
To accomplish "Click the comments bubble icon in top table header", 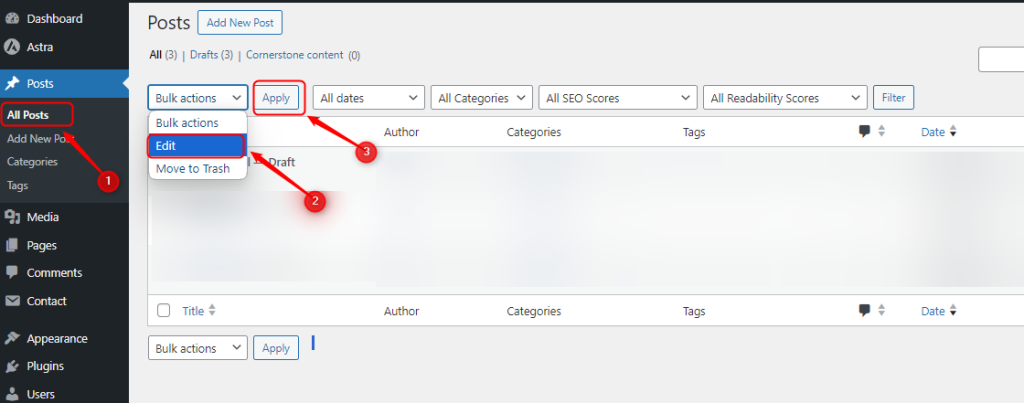I will pyautogui.click(x=864, y=131).
